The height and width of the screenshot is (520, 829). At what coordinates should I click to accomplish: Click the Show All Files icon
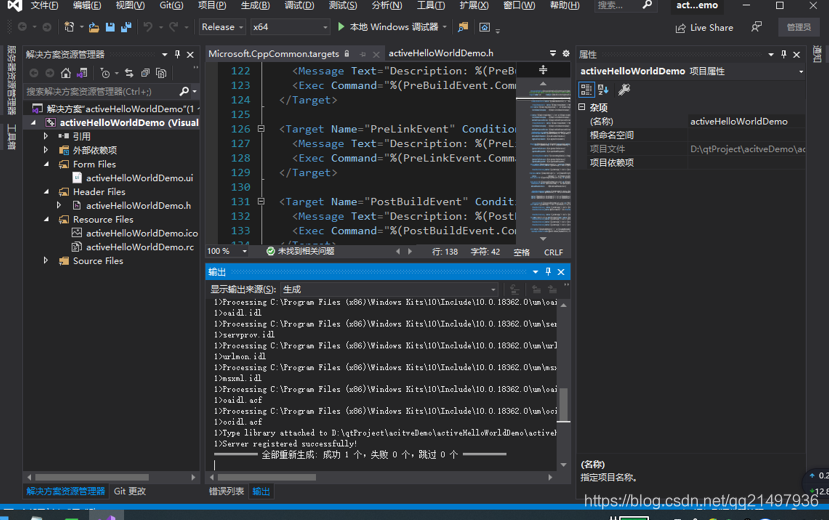[x=161, y=73]
